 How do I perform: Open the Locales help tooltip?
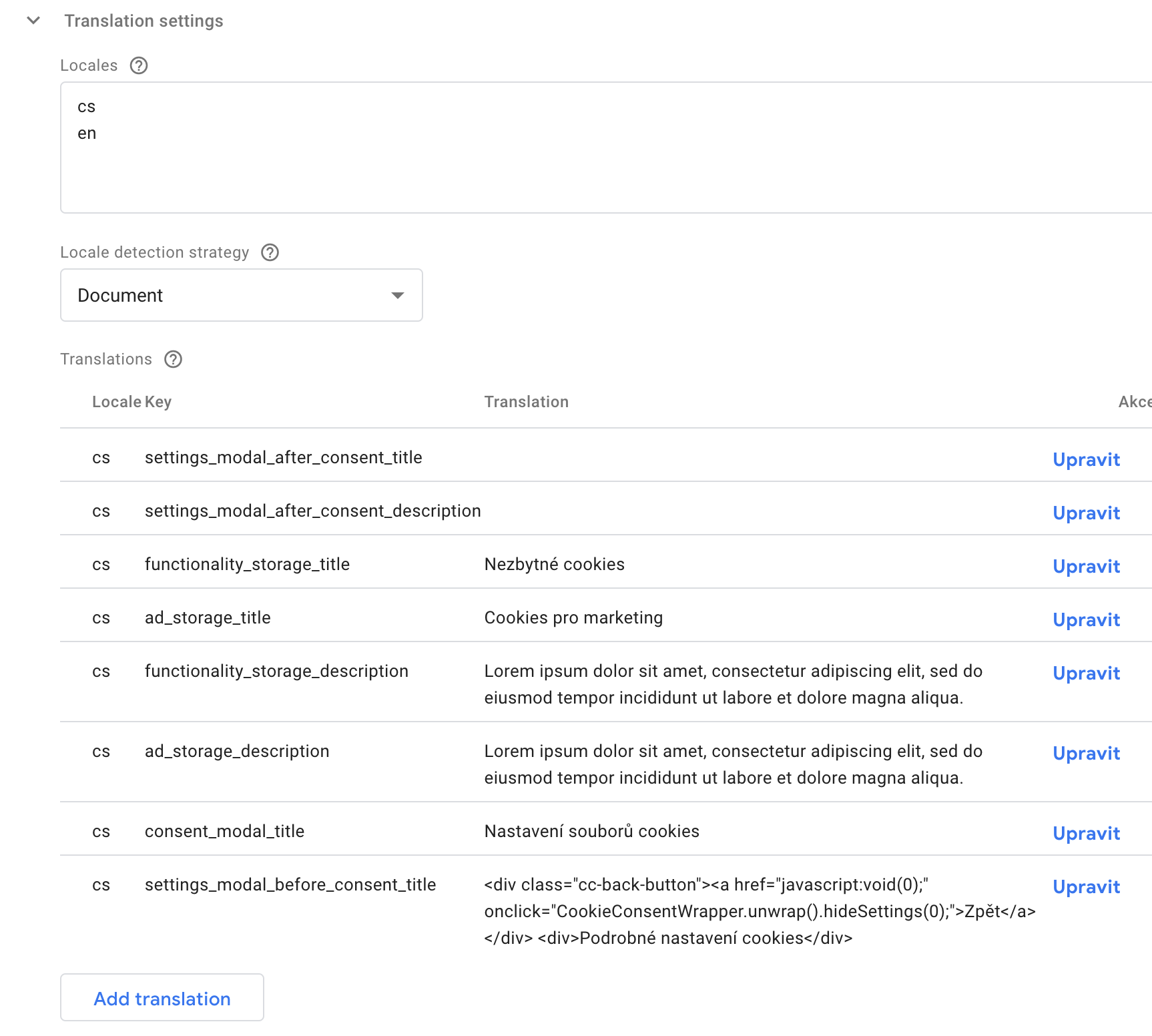(139, 65)
